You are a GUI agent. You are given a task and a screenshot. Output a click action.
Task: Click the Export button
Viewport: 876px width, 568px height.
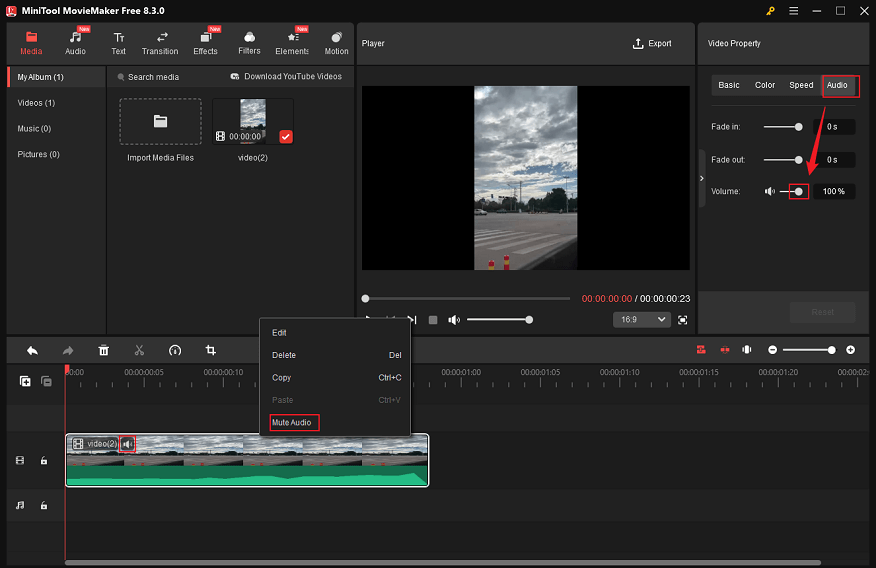pos(652,44)
